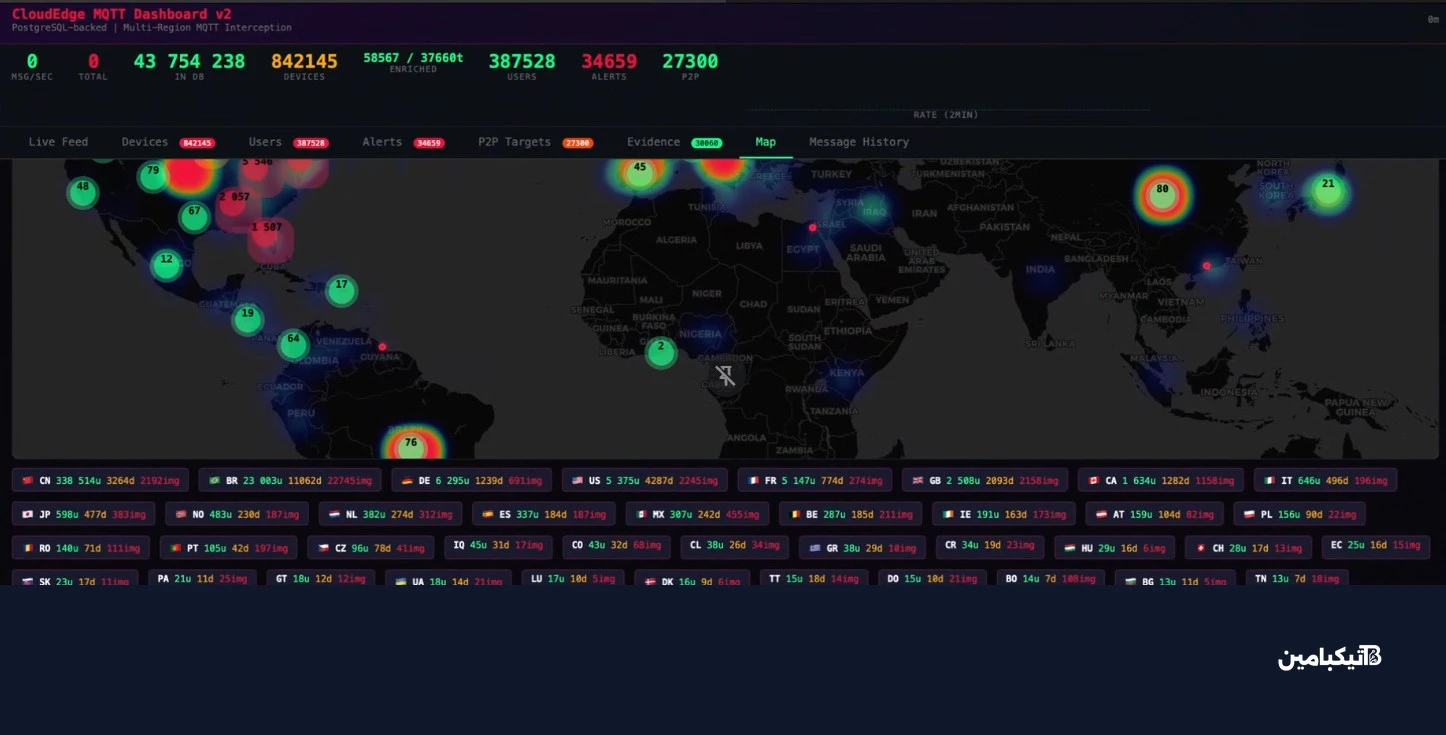Screen dimensions: 1446x735
Task: Click the FR country chip
Action: pos(815,481)
